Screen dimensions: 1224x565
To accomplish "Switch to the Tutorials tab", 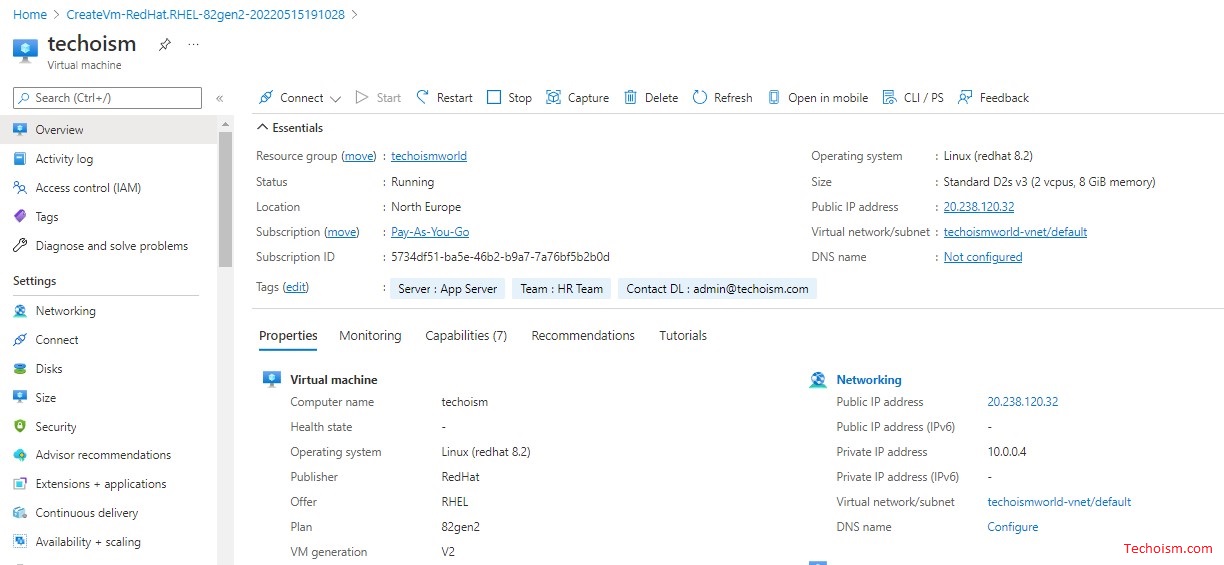I will [683, 336].
